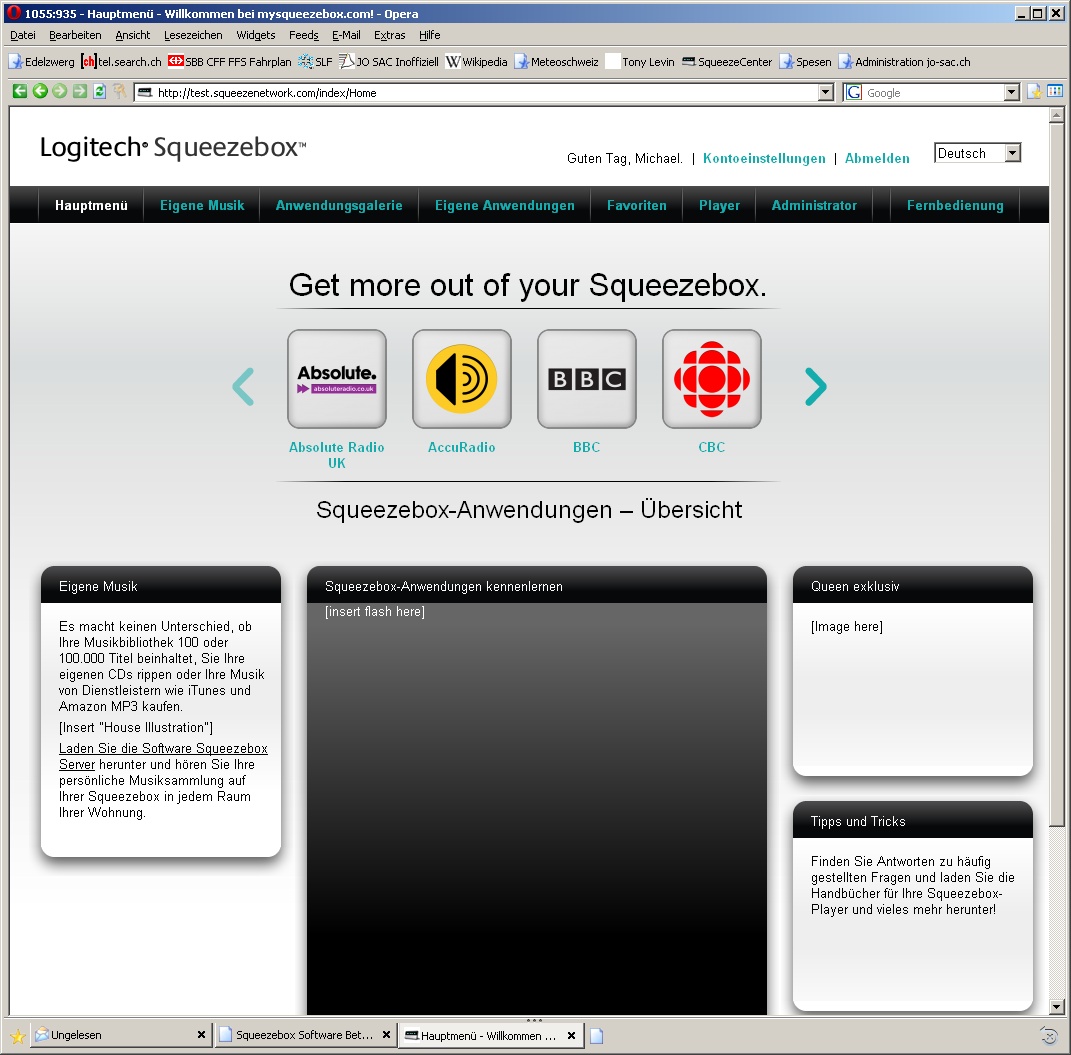
Task: Open the Deutsch language dropdown
Action: 977,154
